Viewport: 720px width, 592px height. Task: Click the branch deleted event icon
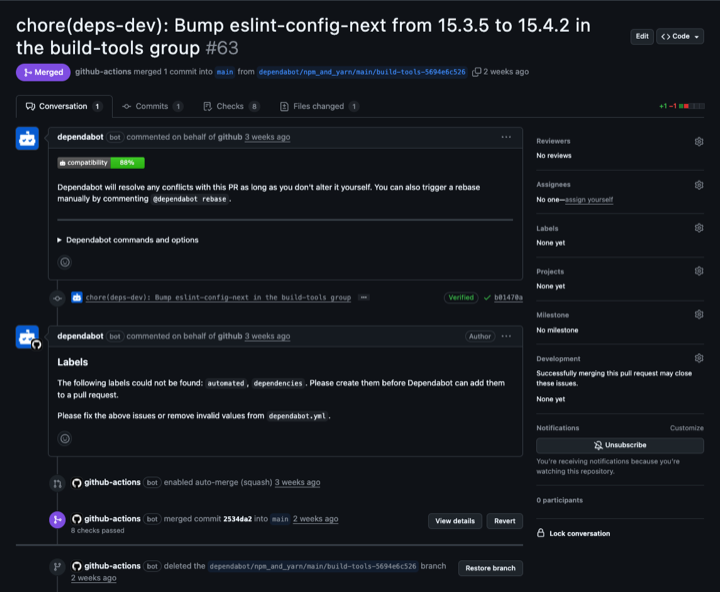57,567
